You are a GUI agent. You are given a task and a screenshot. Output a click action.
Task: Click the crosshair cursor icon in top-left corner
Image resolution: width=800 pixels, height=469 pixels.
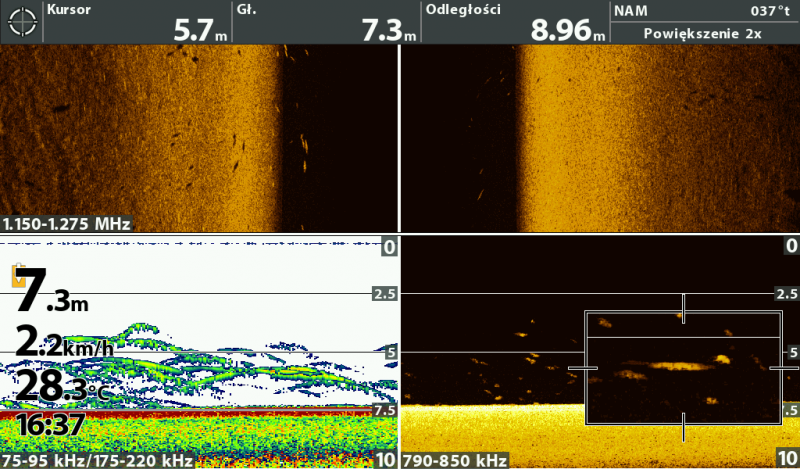click(x=22, y=22)
